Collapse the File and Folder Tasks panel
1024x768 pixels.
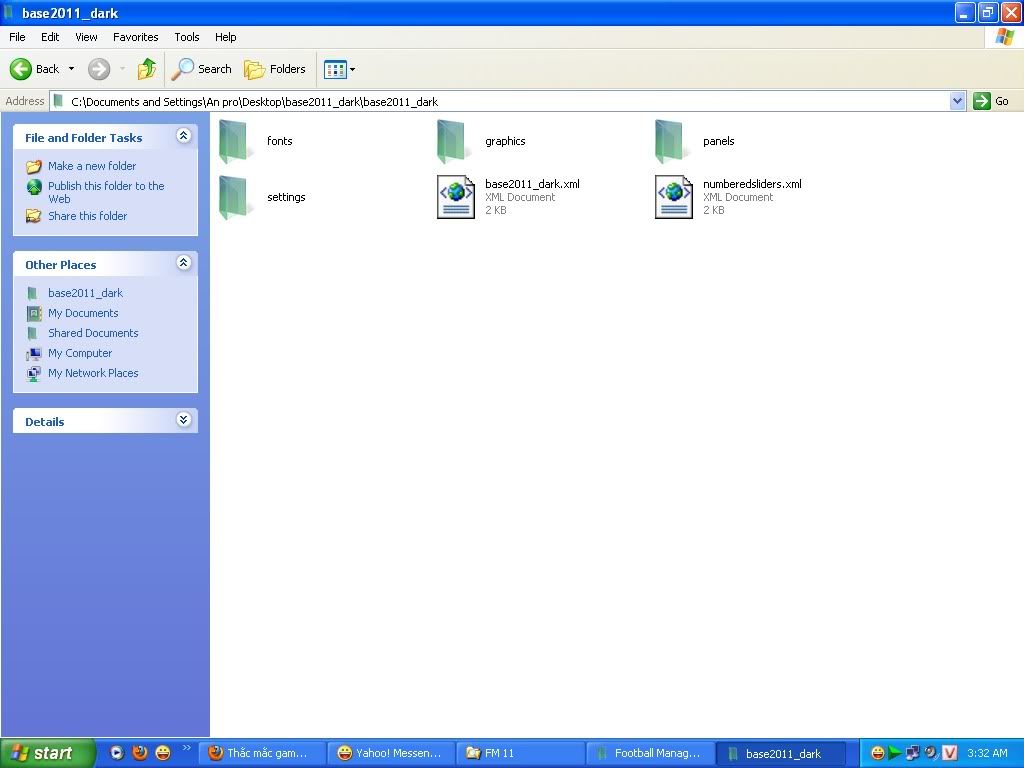pos(184,136)
